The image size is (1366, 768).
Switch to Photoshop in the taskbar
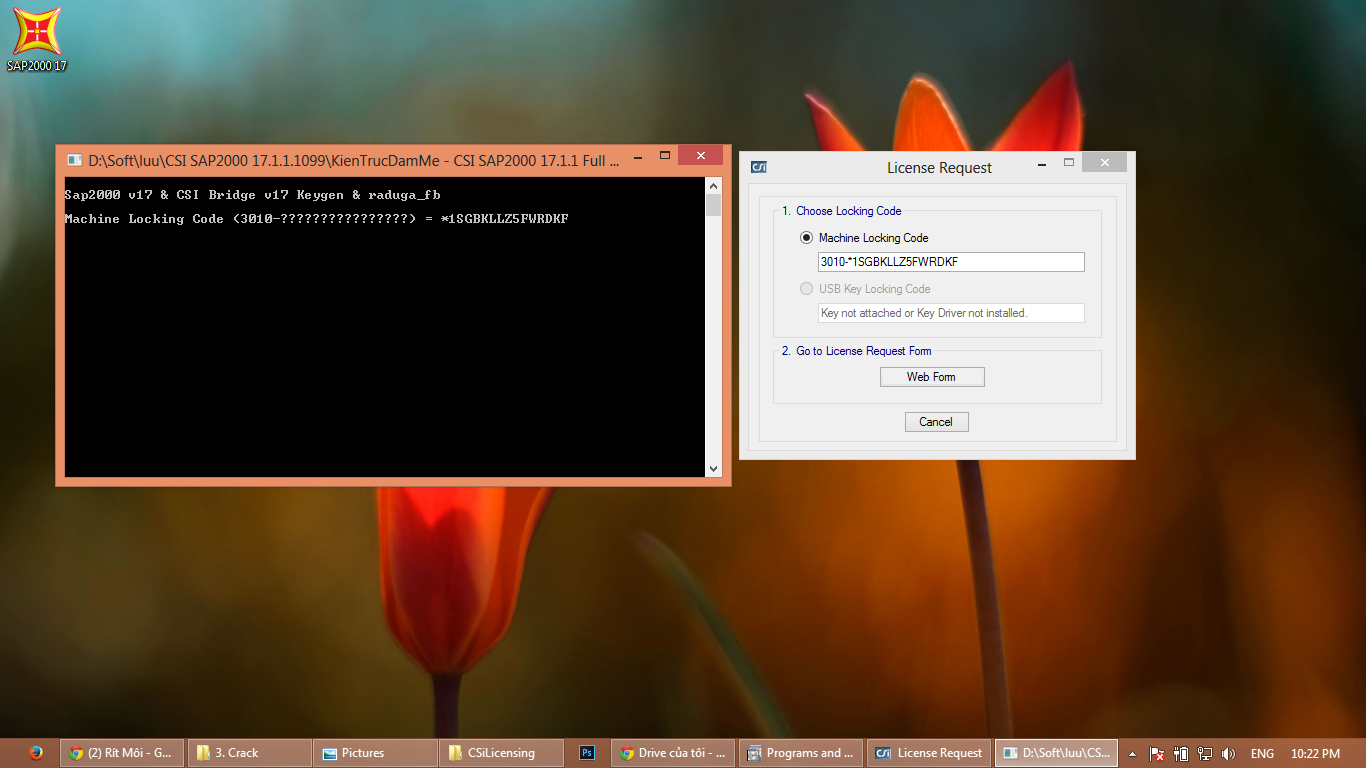pyautogui.click(x=588, y=753)
